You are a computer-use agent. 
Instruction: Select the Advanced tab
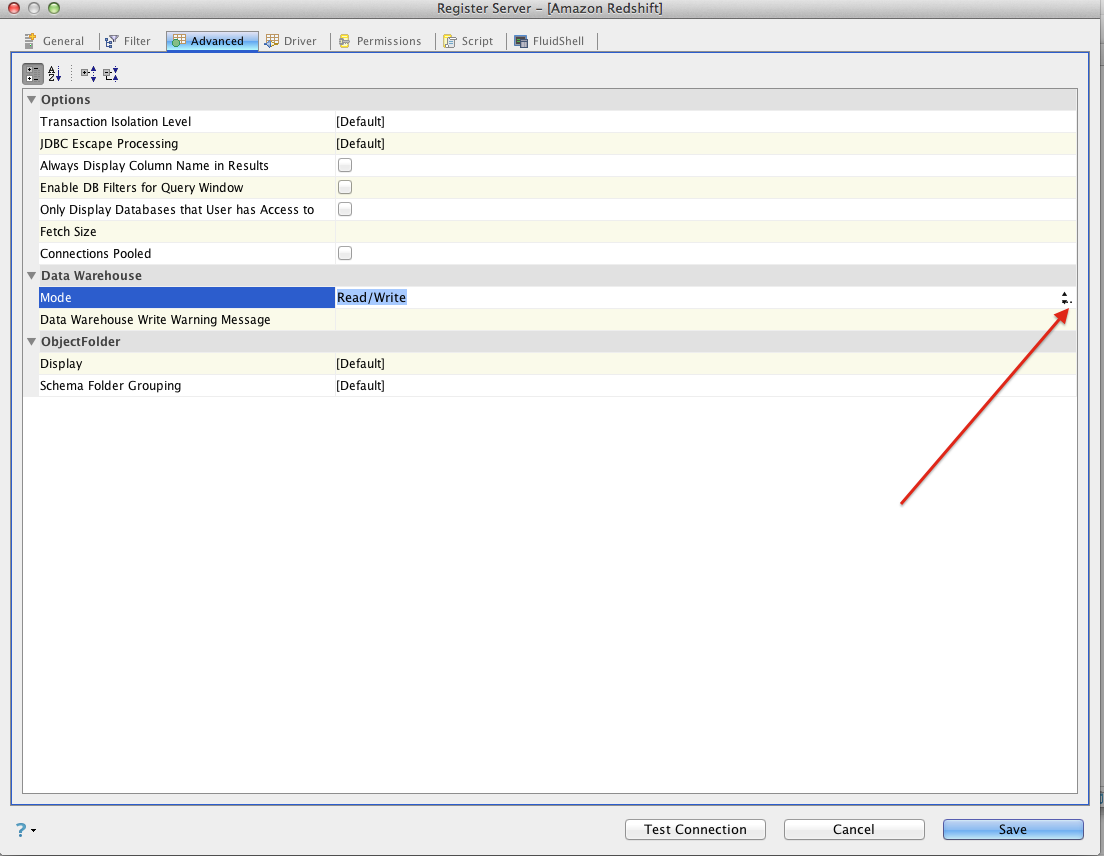212,41
